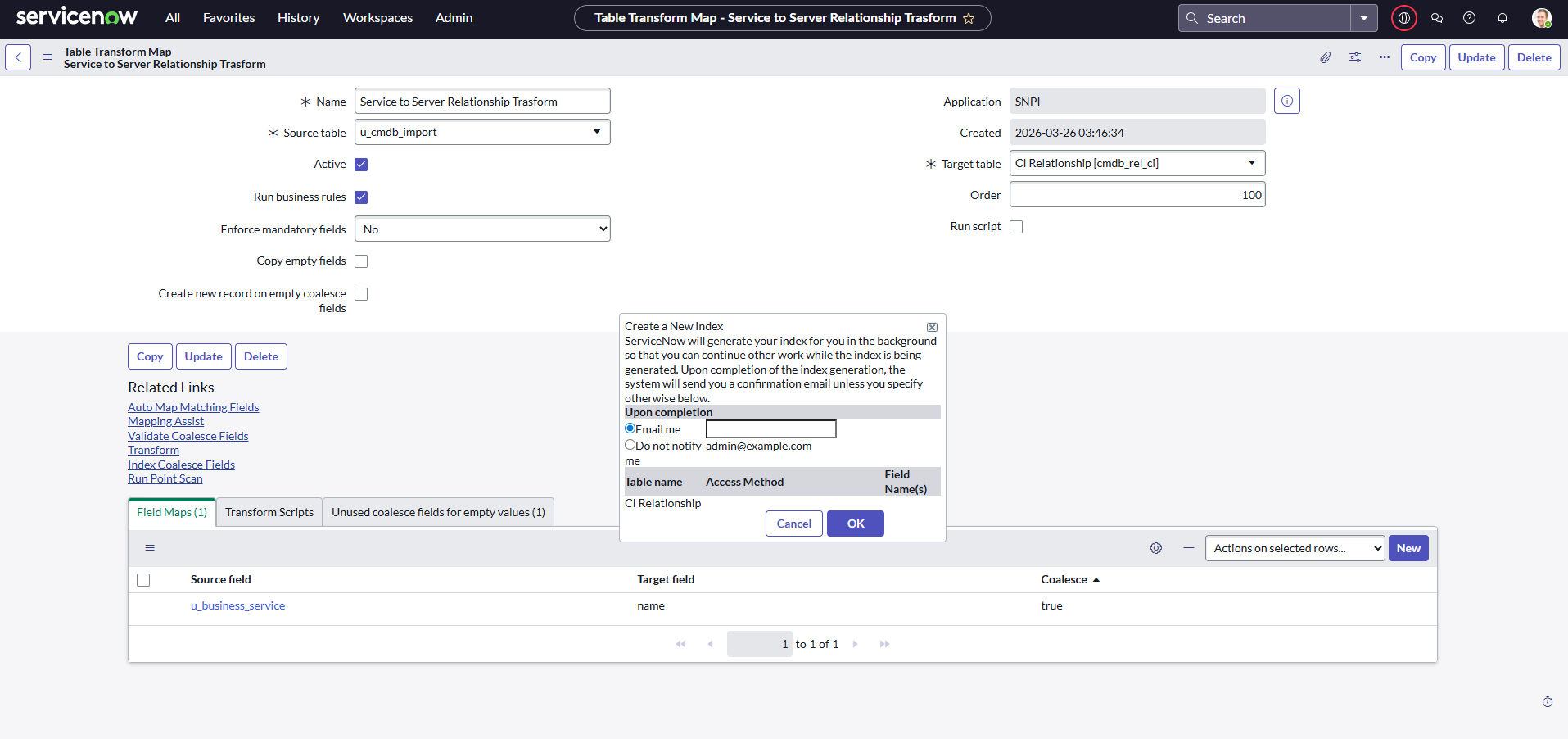Uncheck the Active checkbox
1568x739 pixels.
(361, 165)
